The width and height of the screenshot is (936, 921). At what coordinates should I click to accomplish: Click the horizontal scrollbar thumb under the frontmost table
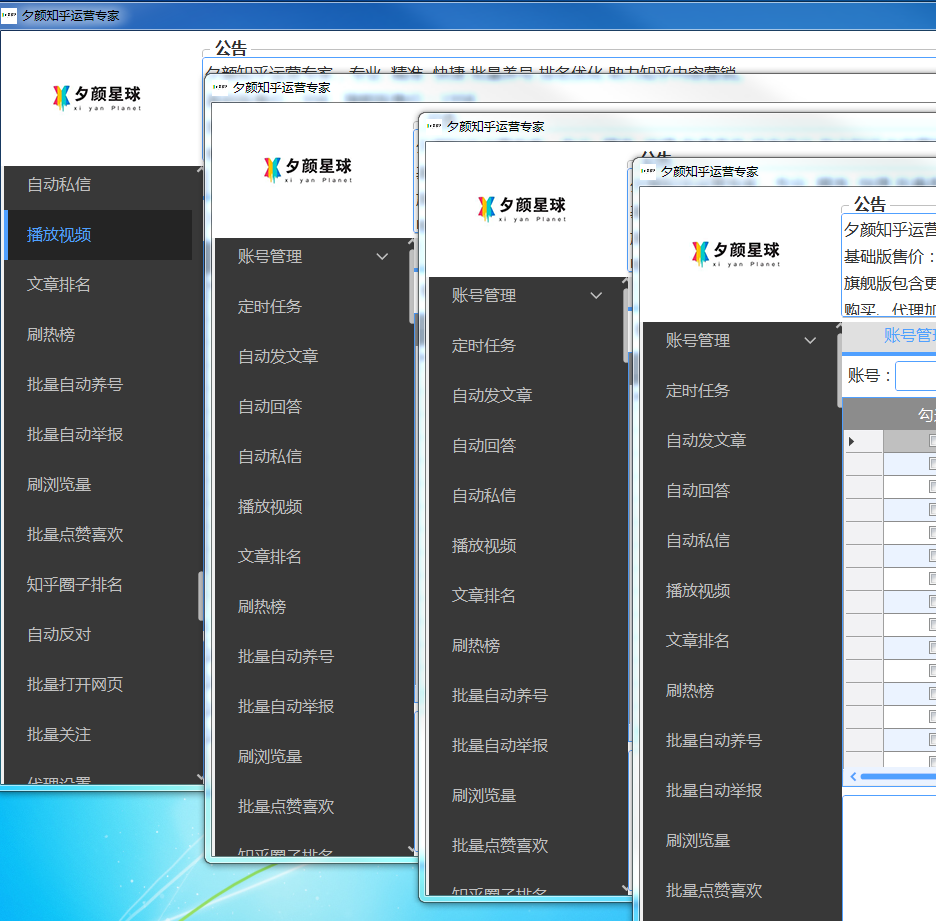[x=898, y=777]
